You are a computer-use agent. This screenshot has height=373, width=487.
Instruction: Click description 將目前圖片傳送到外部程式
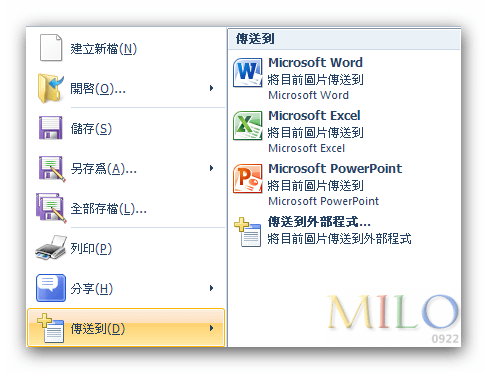click(339, 239)
